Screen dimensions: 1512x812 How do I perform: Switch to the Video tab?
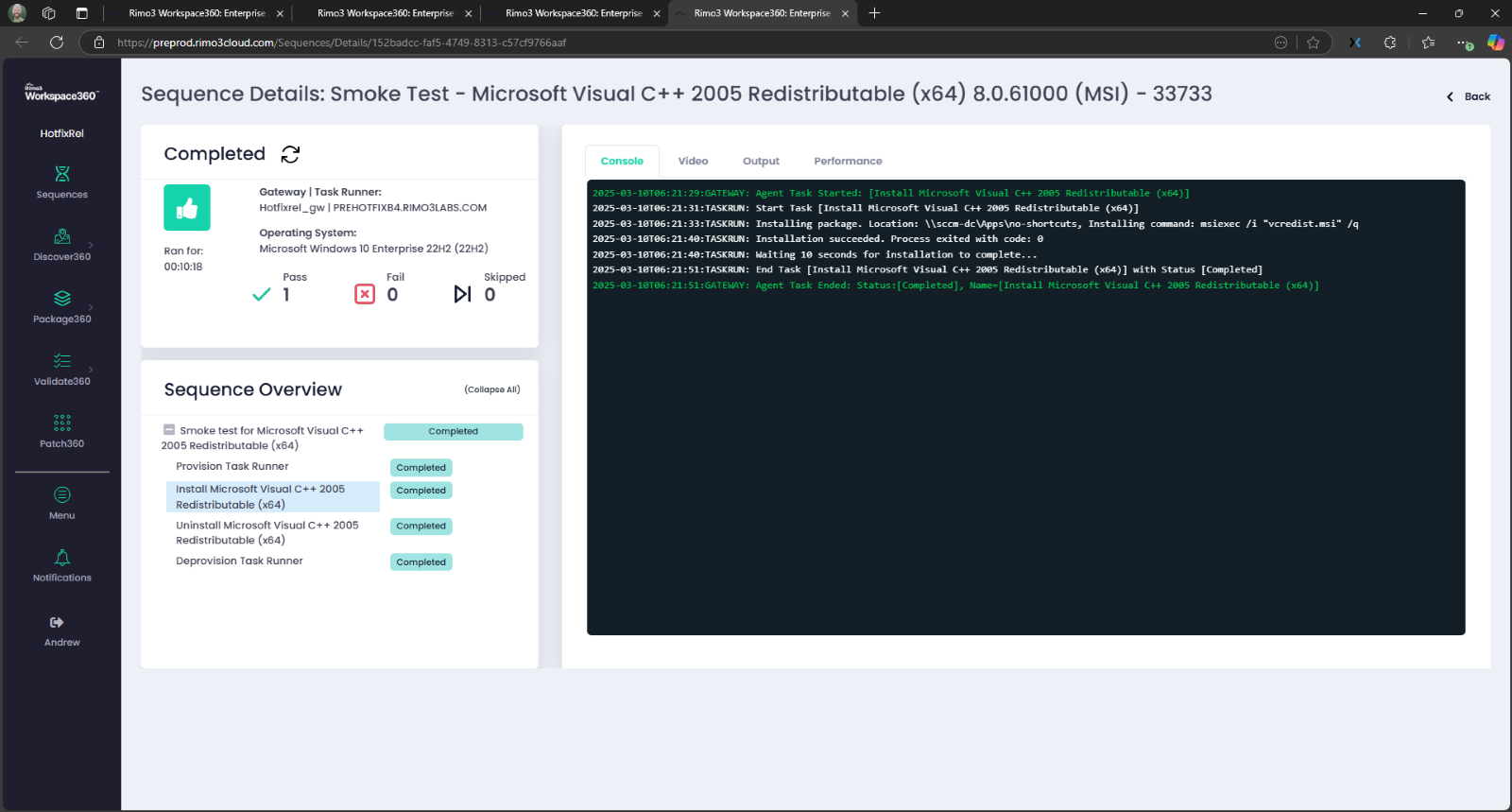tap(693, 162)
